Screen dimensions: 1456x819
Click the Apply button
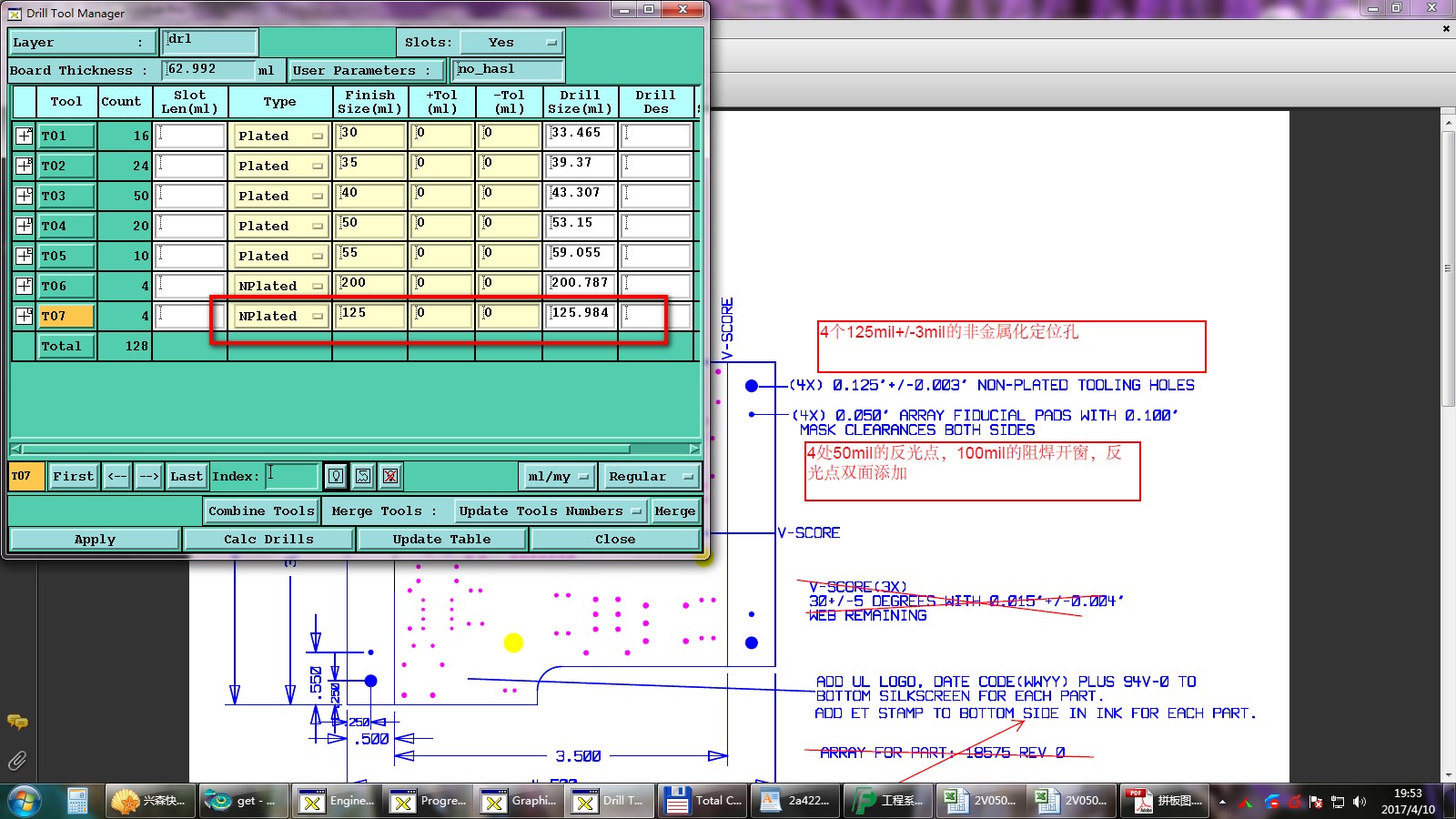pos(95,539)
